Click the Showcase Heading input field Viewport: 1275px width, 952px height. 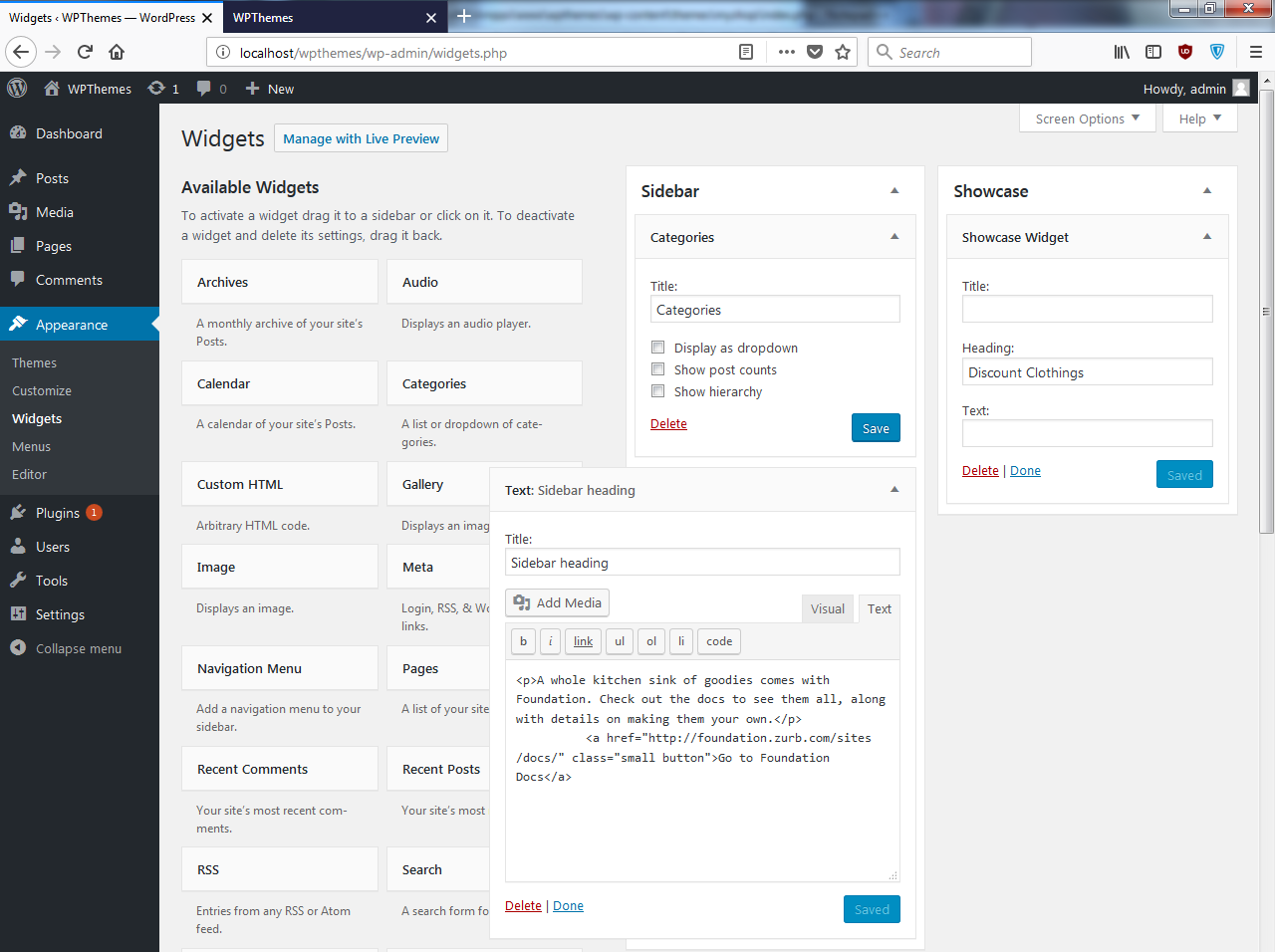tap(1088, 371)
